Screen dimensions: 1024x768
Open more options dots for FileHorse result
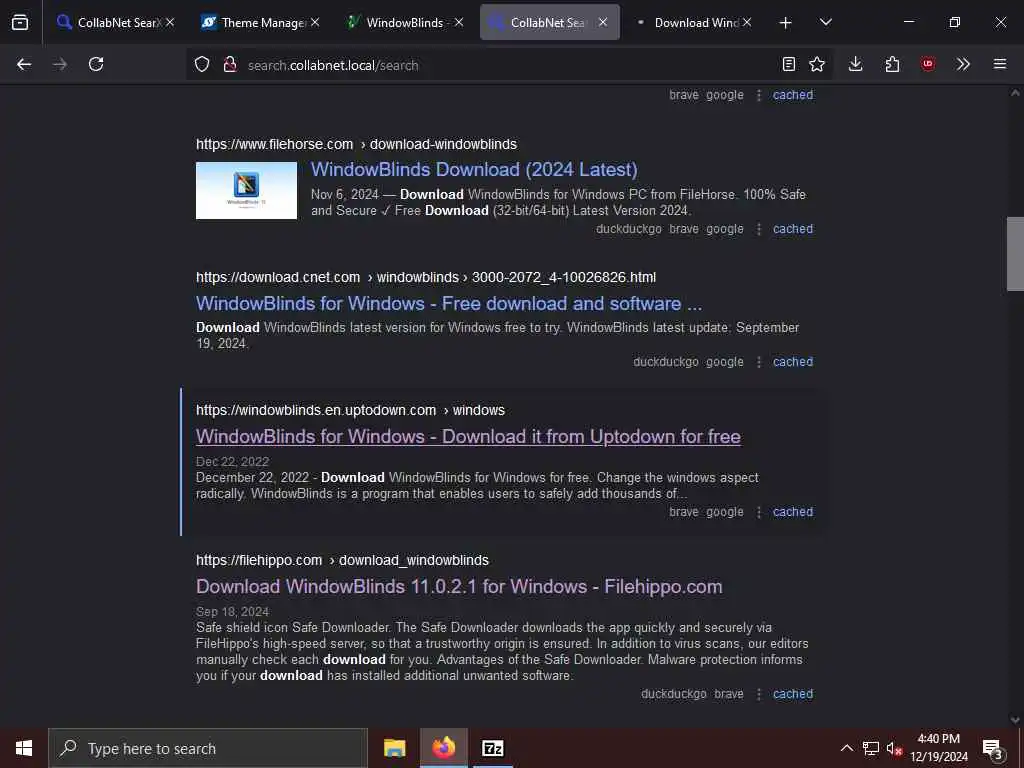[x=759, y=229]
